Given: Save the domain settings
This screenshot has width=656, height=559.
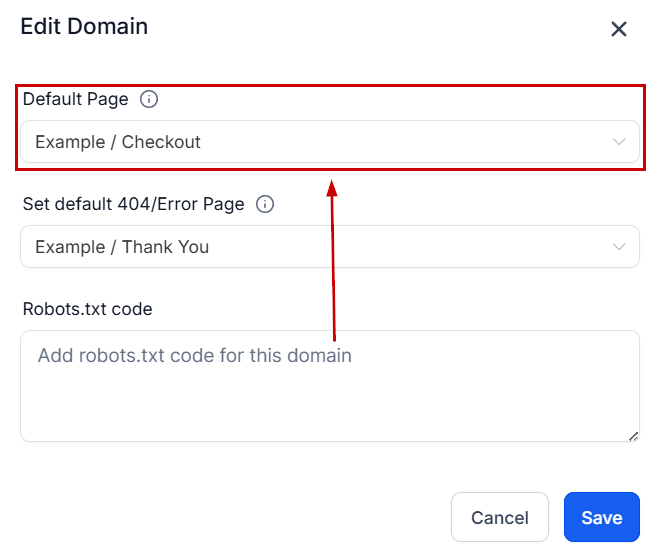Looking at the screenshot, I should [x=601, y=517].
